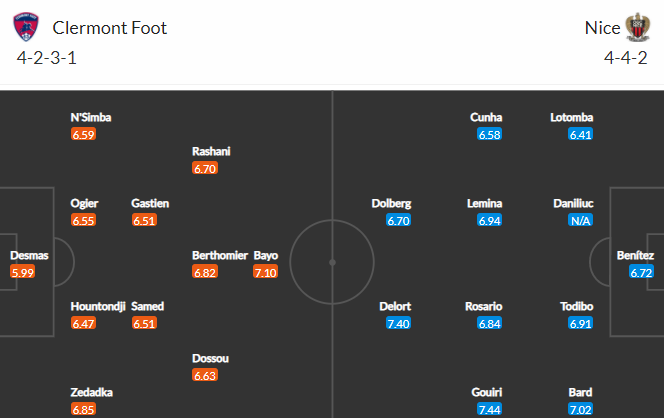Select player Todibo
Image resolution: width=664 pixels, height=418 pixels.
pos(576,306)
